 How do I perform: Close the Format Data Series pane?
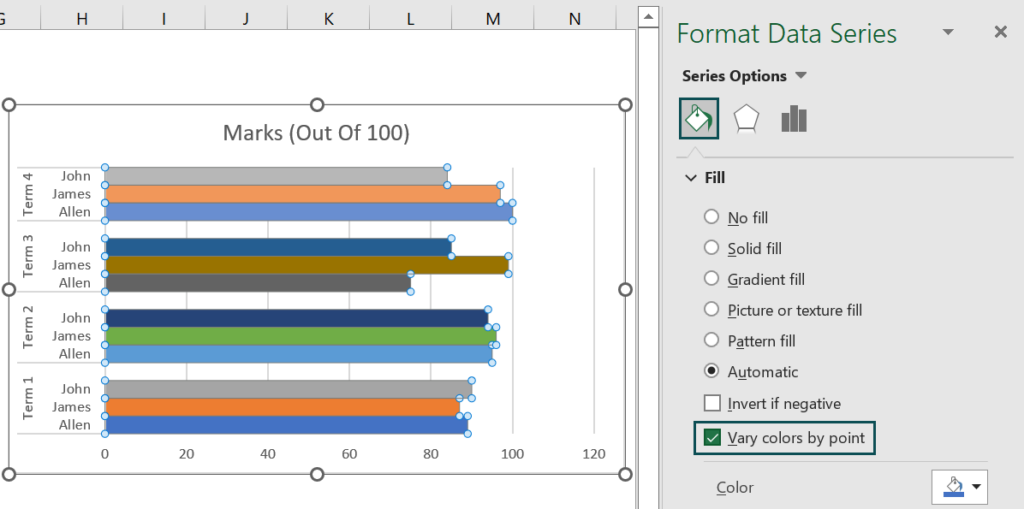point(1000,32)
